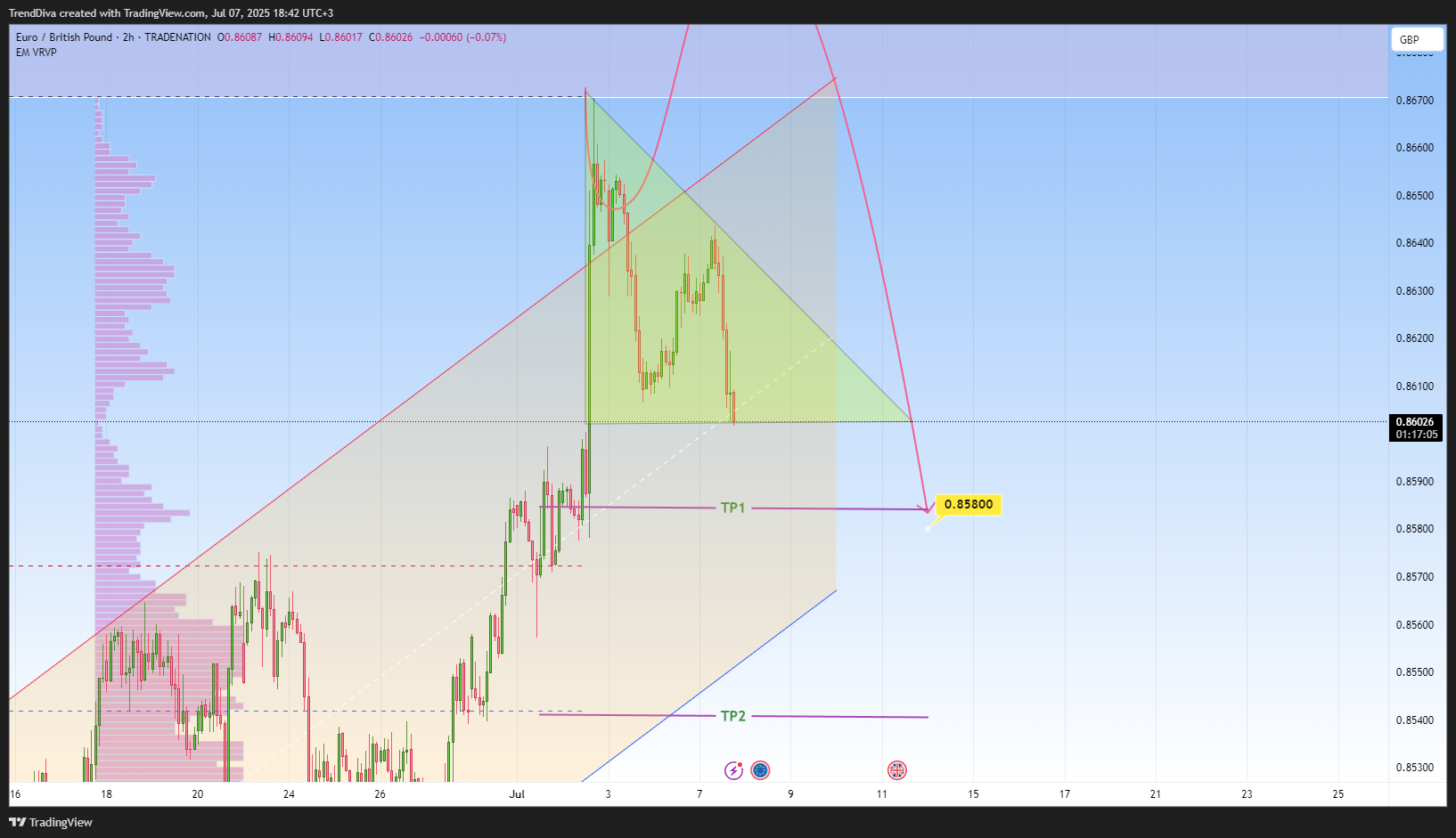Click the 0.86400 price axis label

(1415, 243)
